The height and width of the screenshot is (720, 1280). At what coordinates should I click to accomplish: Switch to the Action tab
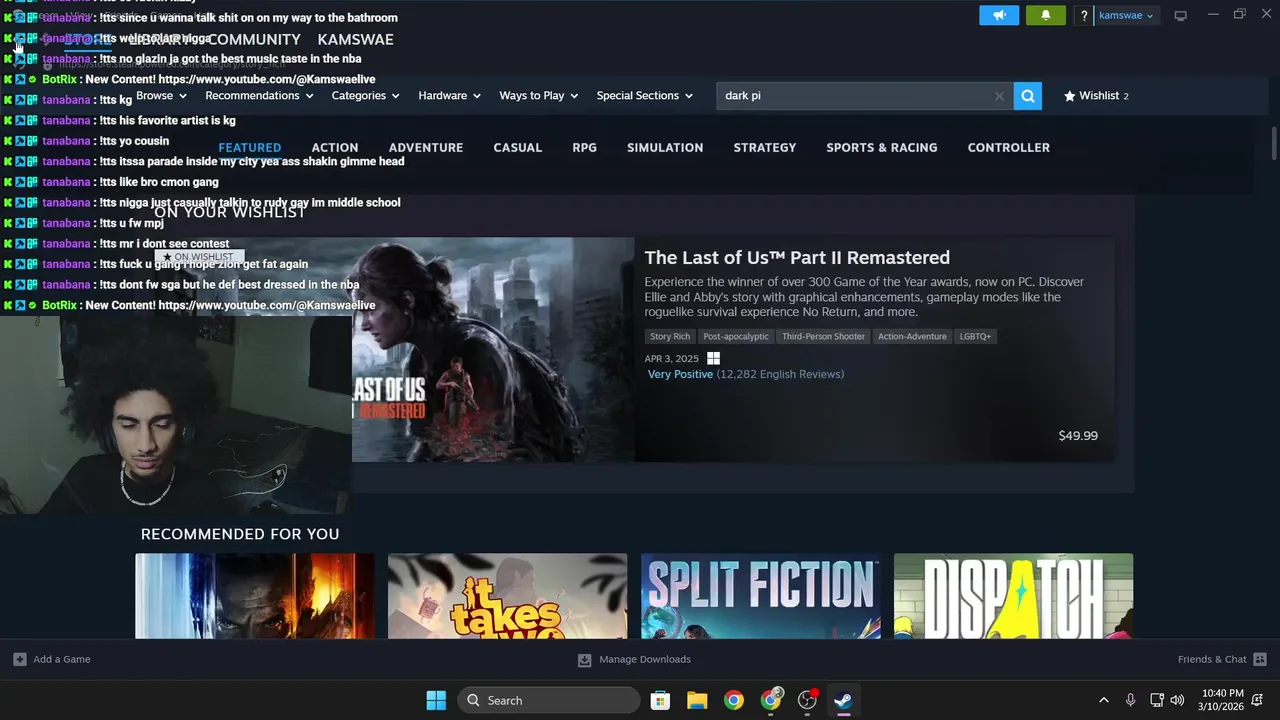coord(335,147)
